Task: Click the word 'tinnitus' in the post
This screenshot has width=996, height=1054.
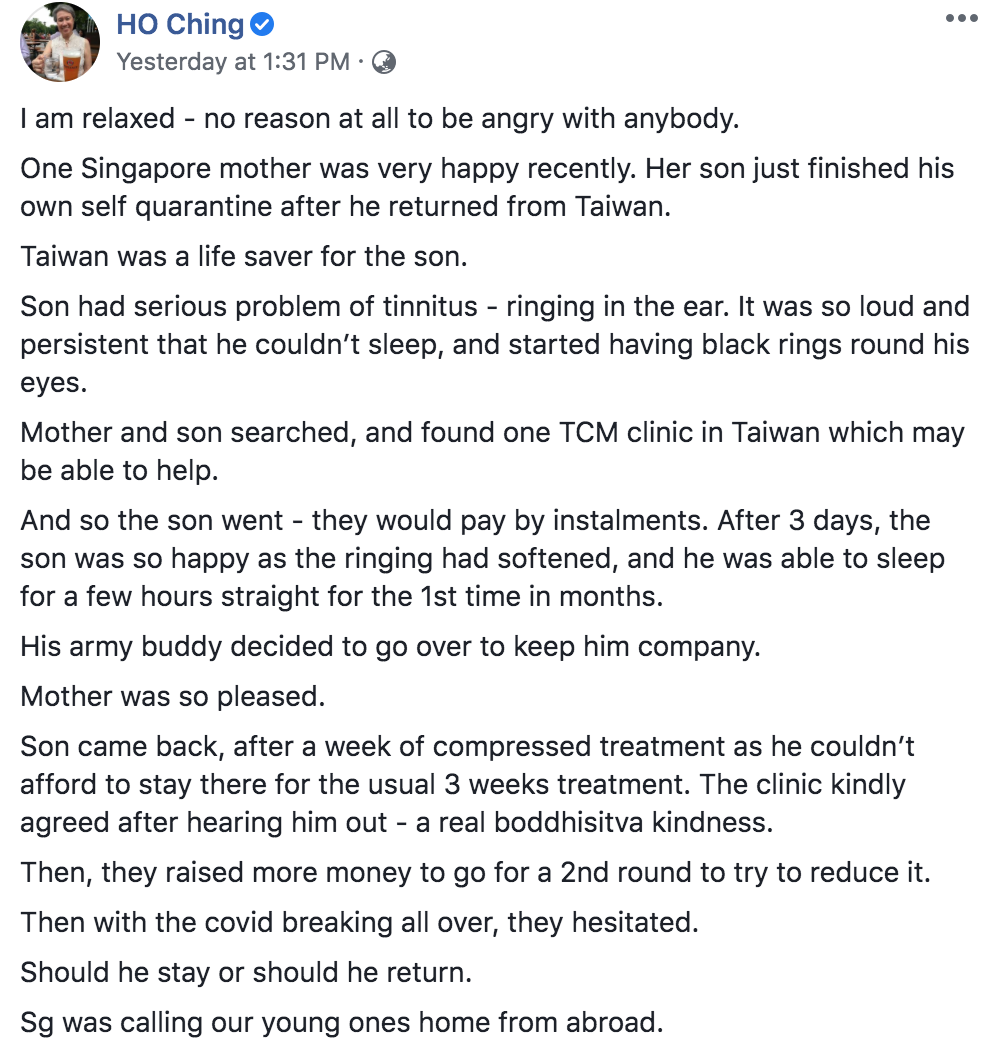Action: (430, 307)
